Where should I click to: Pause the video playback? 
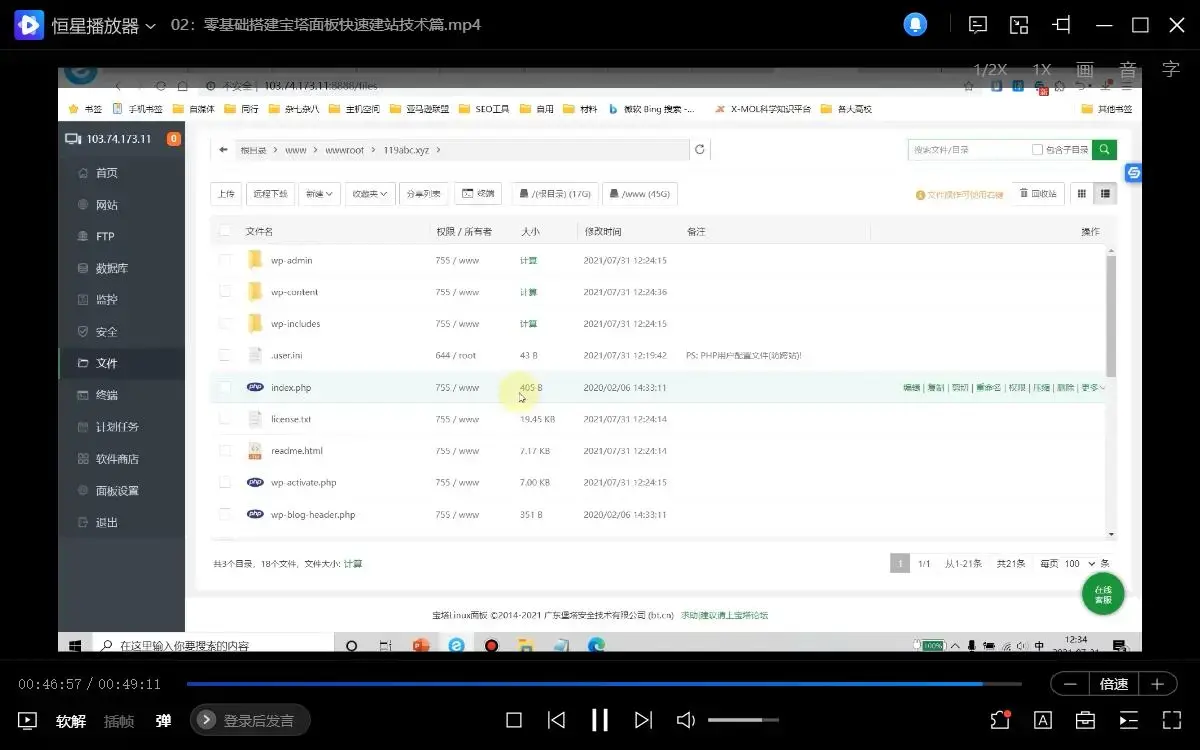pyautogui.click(x=600, y=720)
